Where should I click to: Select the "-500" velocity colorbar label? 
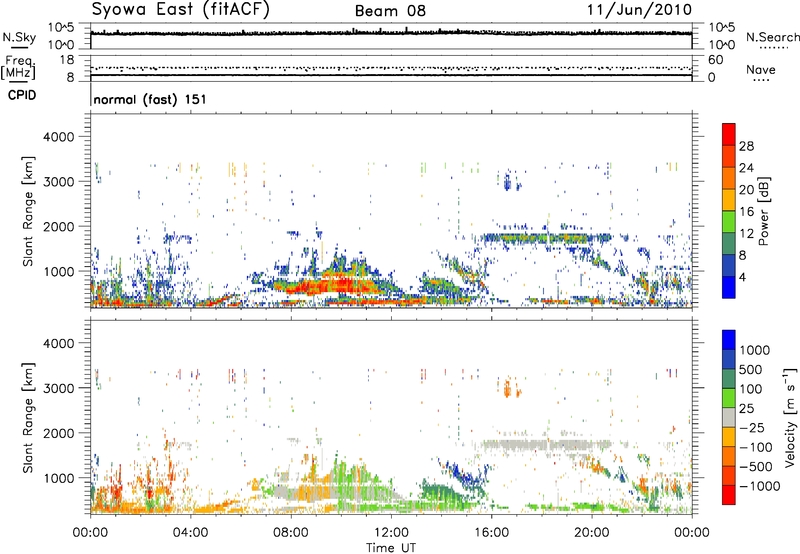pyautogui.click(x=756, y=467)
